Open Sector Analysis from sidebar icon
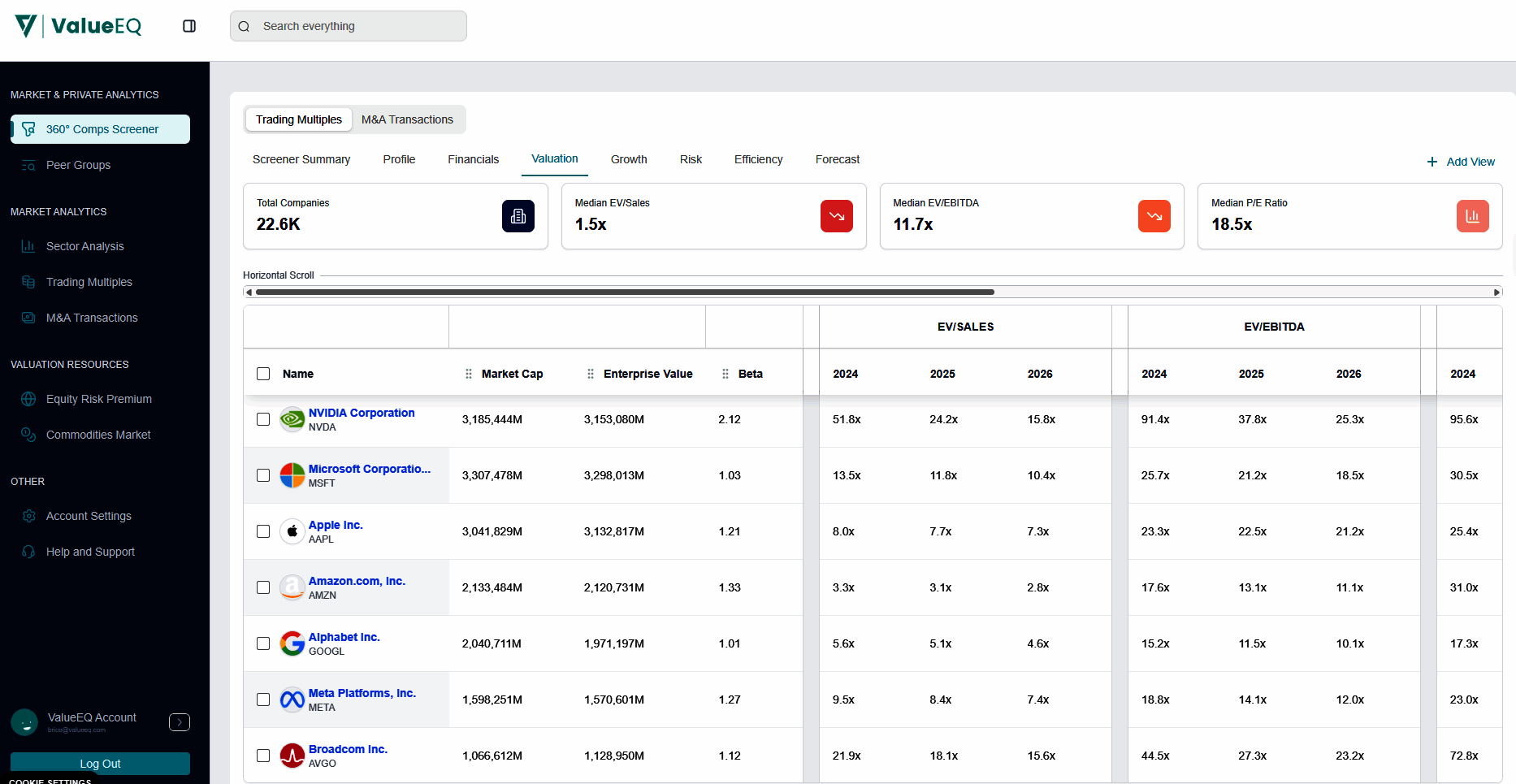Screen dimensions: 1516x784 pos(28,246)
